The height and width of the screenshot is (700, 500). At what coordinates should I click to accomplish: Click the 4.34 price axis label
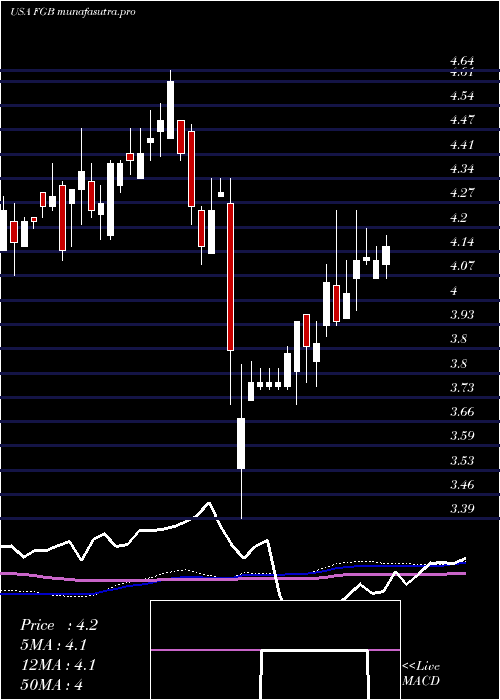[x=462, y=169]
